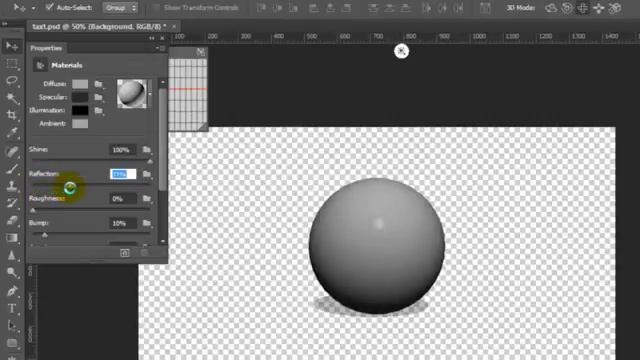Click the light widget above the canvas
Image resolution: width=640 pixels, height=360 pixels.
tap(402, 51)
